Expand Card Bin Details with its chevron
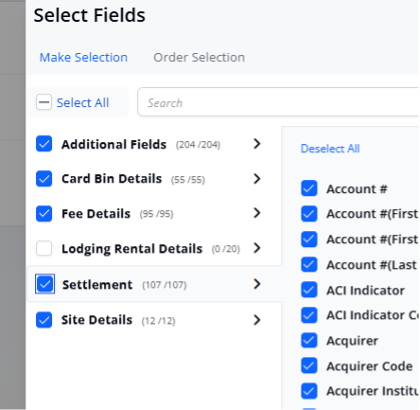Screen dimensions: 420x410 click(257, 179)
